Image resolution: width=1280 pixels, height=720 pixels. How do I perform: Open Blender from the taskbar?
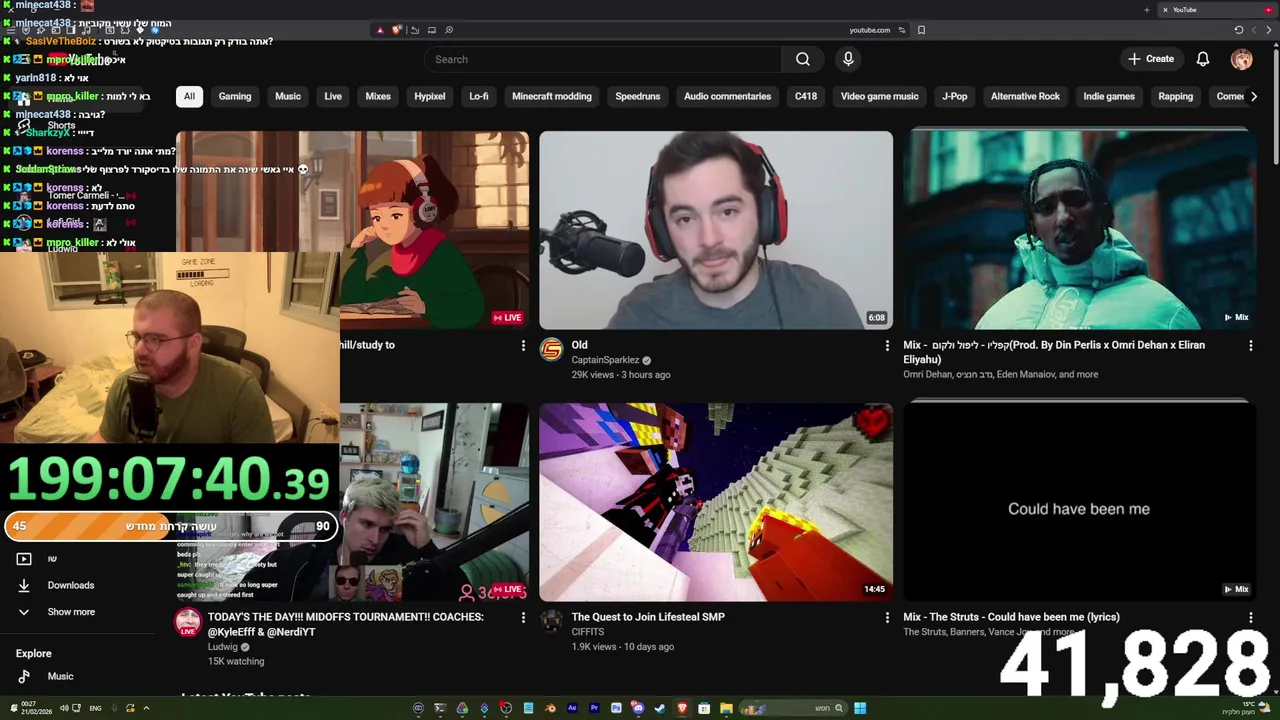click(550, 708)
